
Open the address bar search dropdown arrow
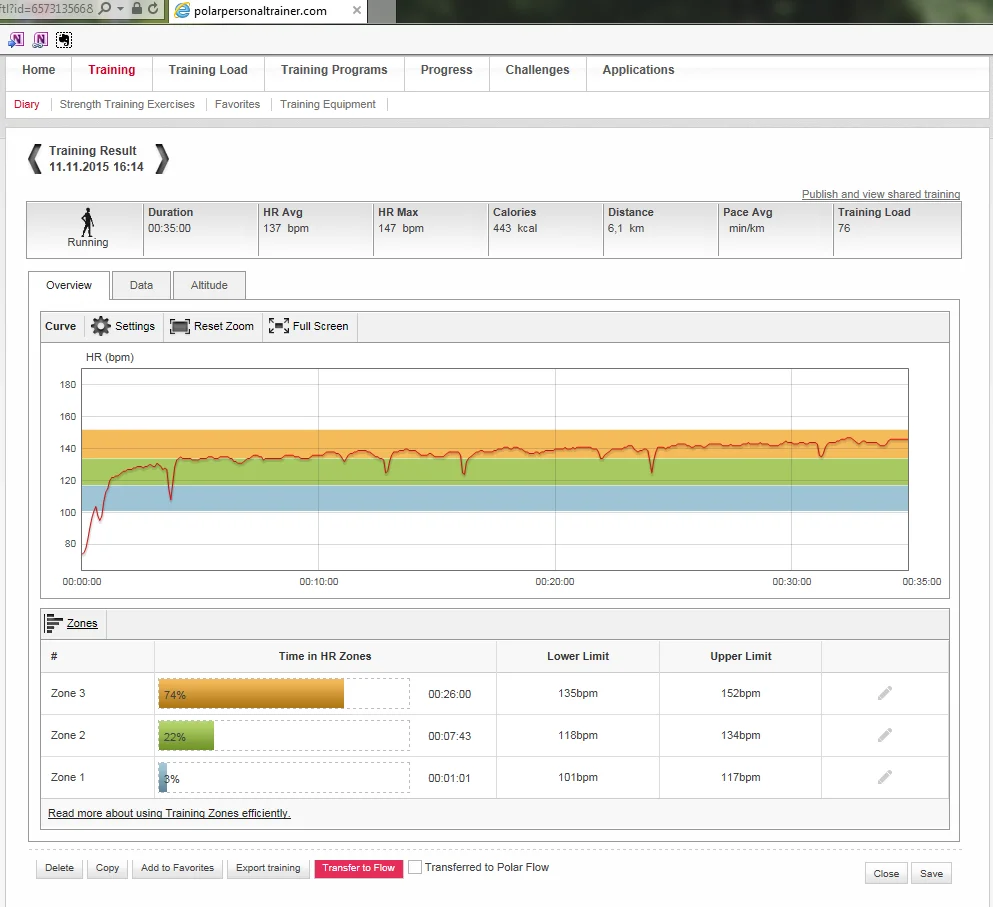[120, 9]
